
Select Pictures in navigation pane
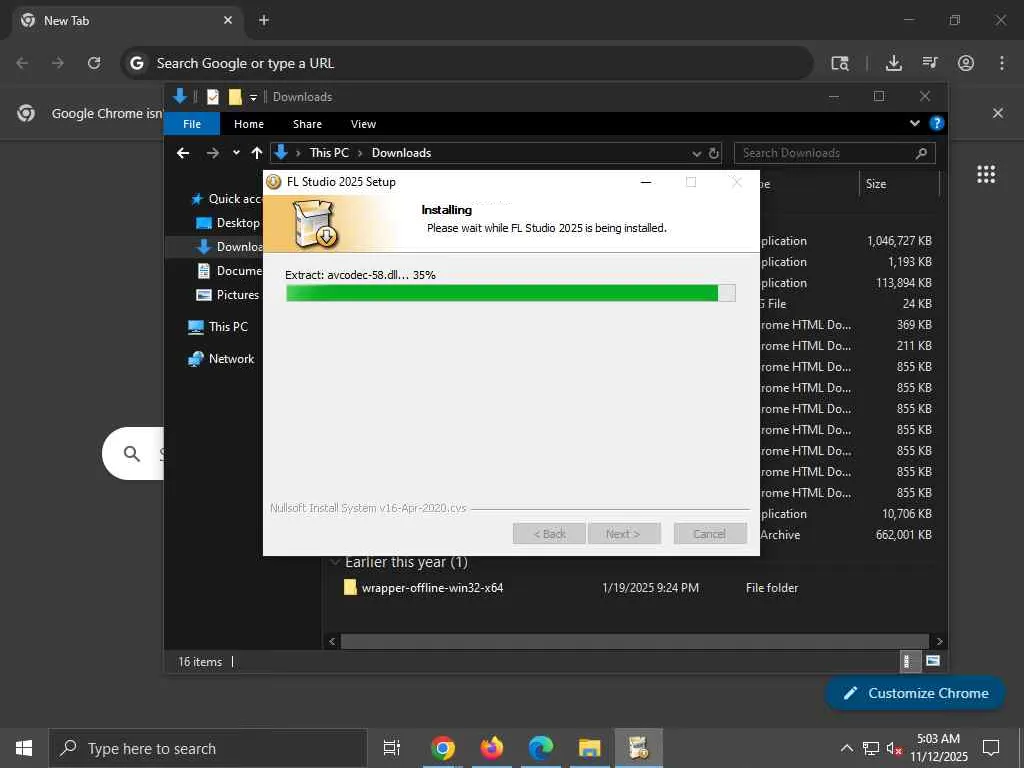(x=228, y=295)
